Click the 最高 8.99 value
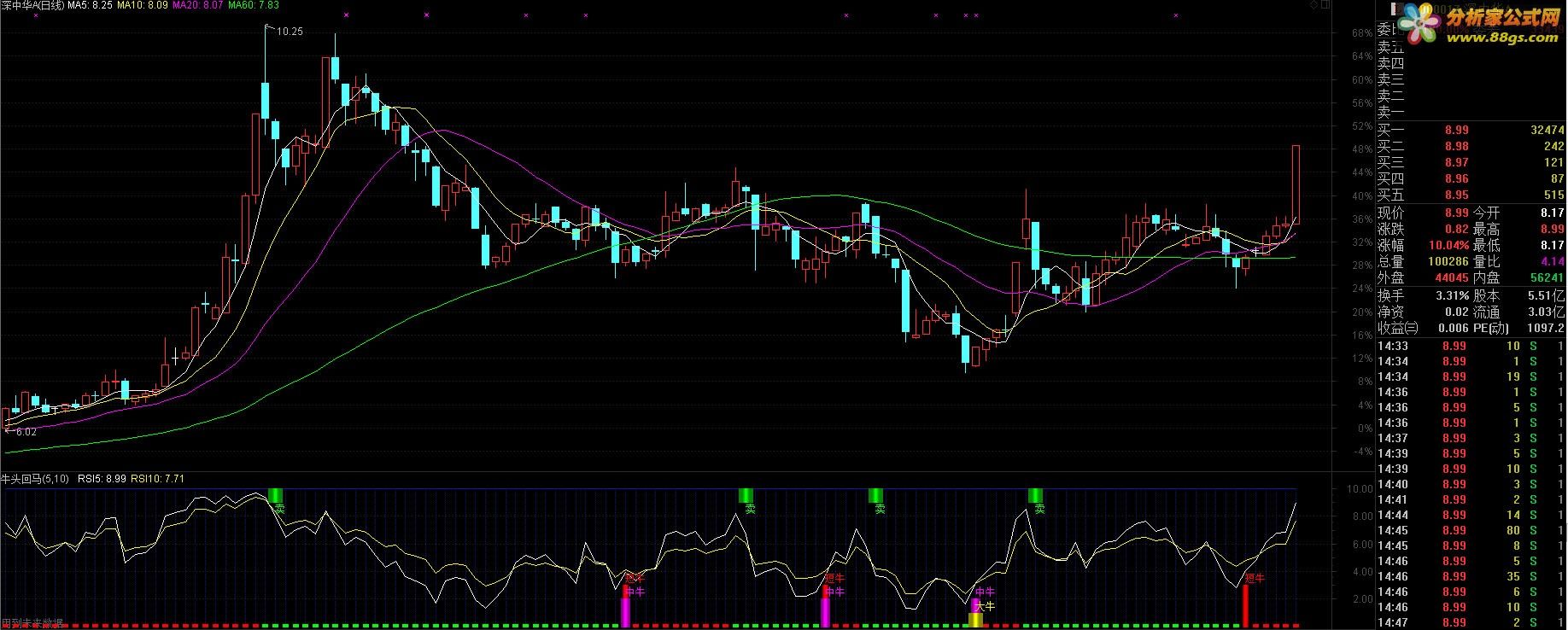This screenshot has height=630, width=1568. point(1552,230)
